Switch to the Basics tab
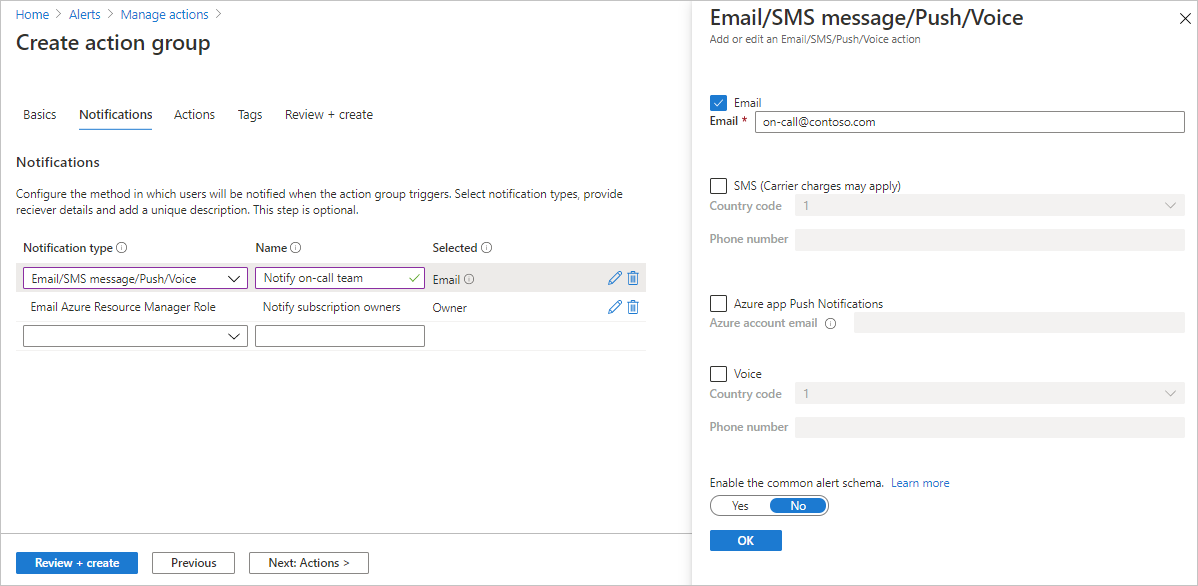 [39, 114]
